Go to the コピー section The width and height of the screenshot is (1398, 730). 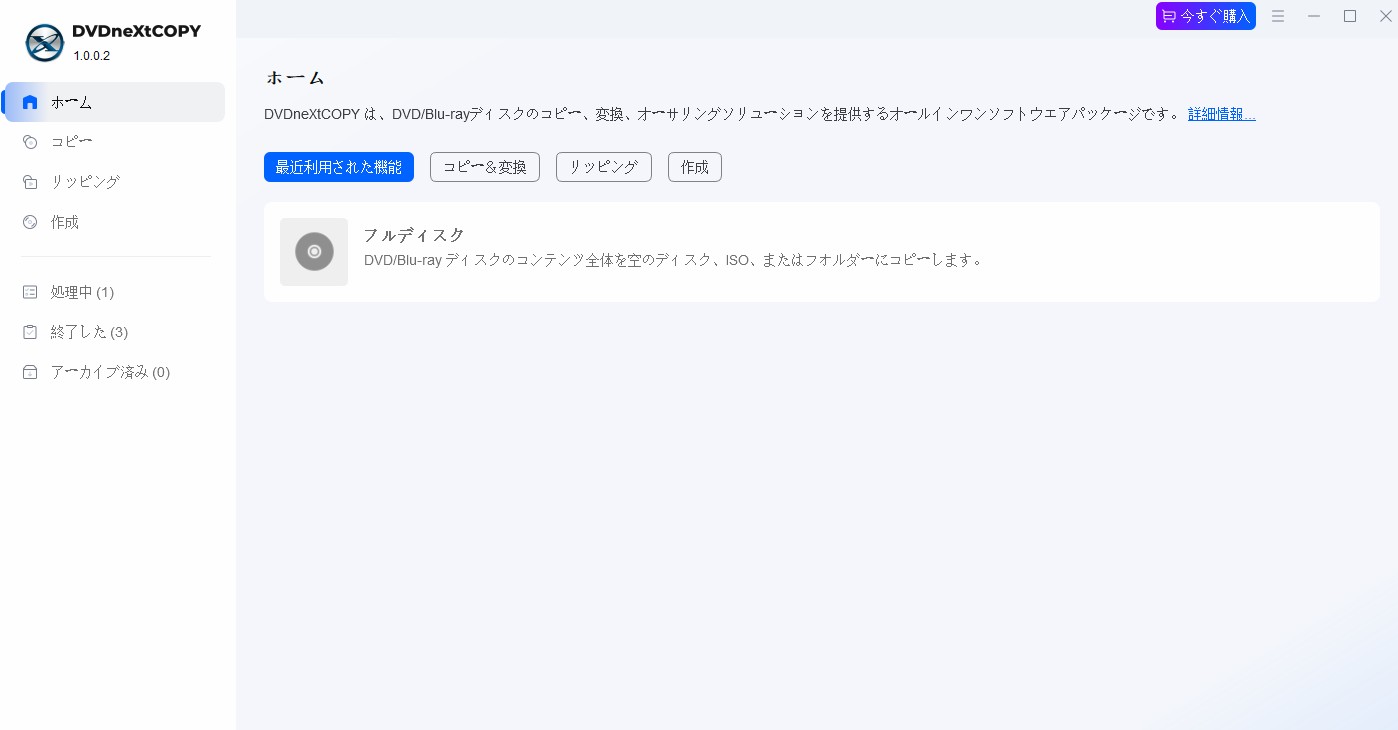click(x=115, y=142)
